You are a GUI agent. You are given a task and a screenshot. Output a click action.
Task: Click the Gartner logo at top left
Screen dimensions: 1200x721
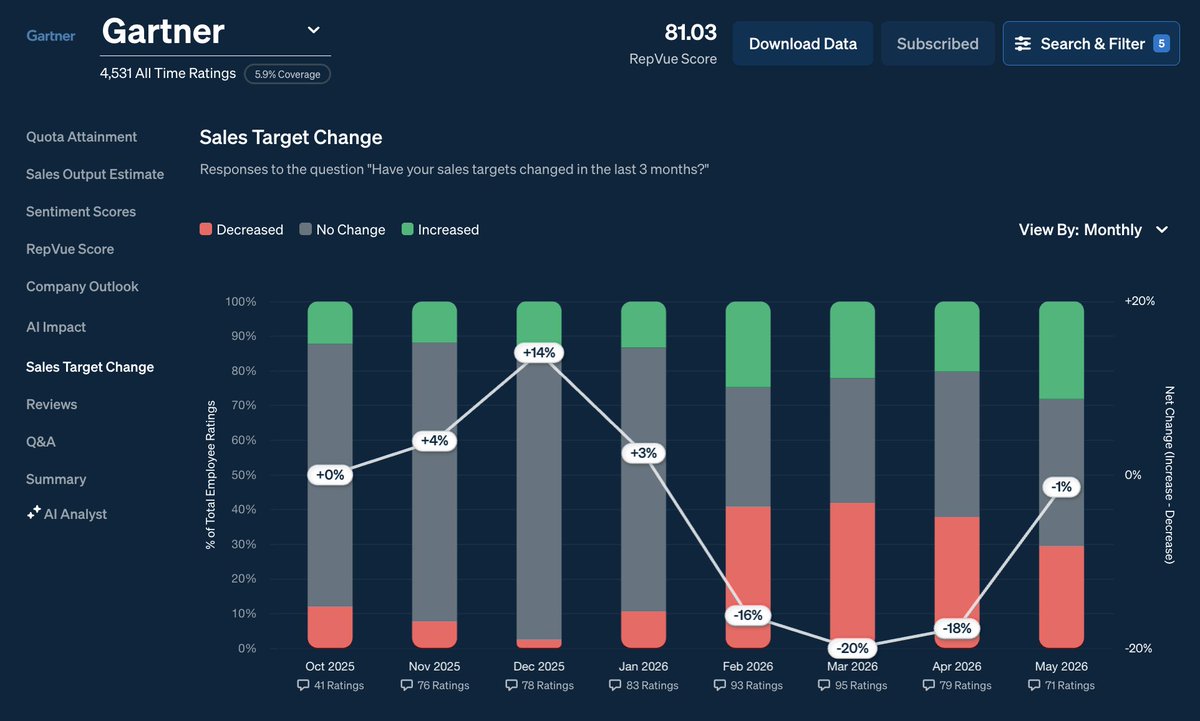point(51,36)
